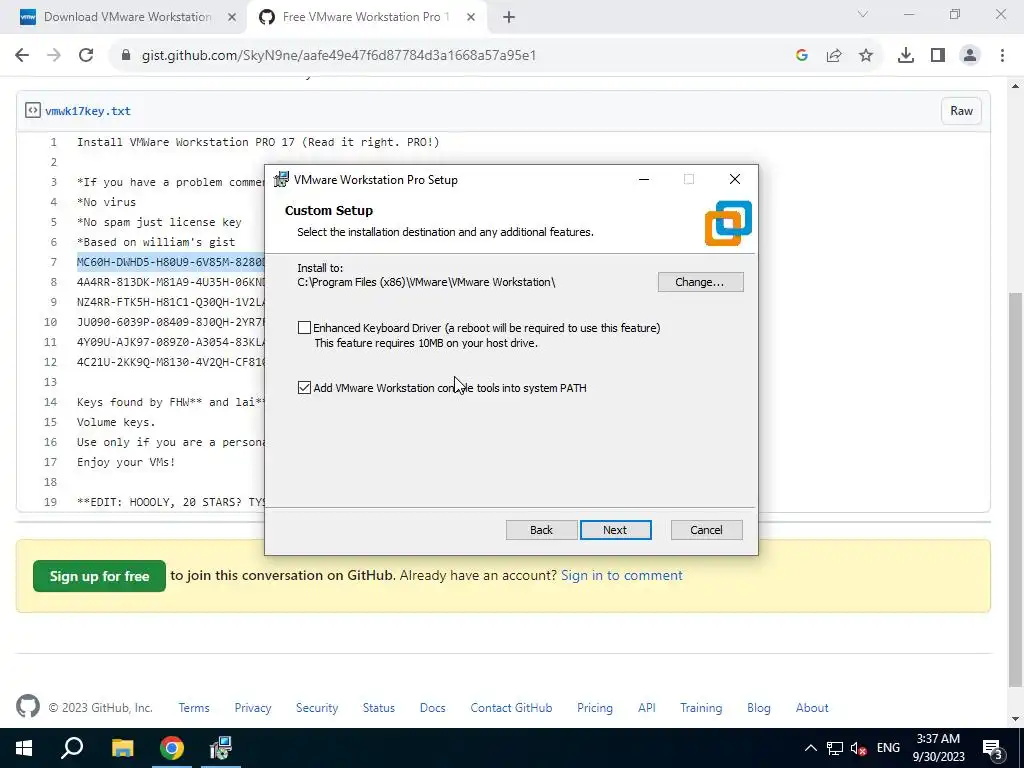Bookmark this page with the star
Screen dimensions: 1024x768
coord(866,56)
